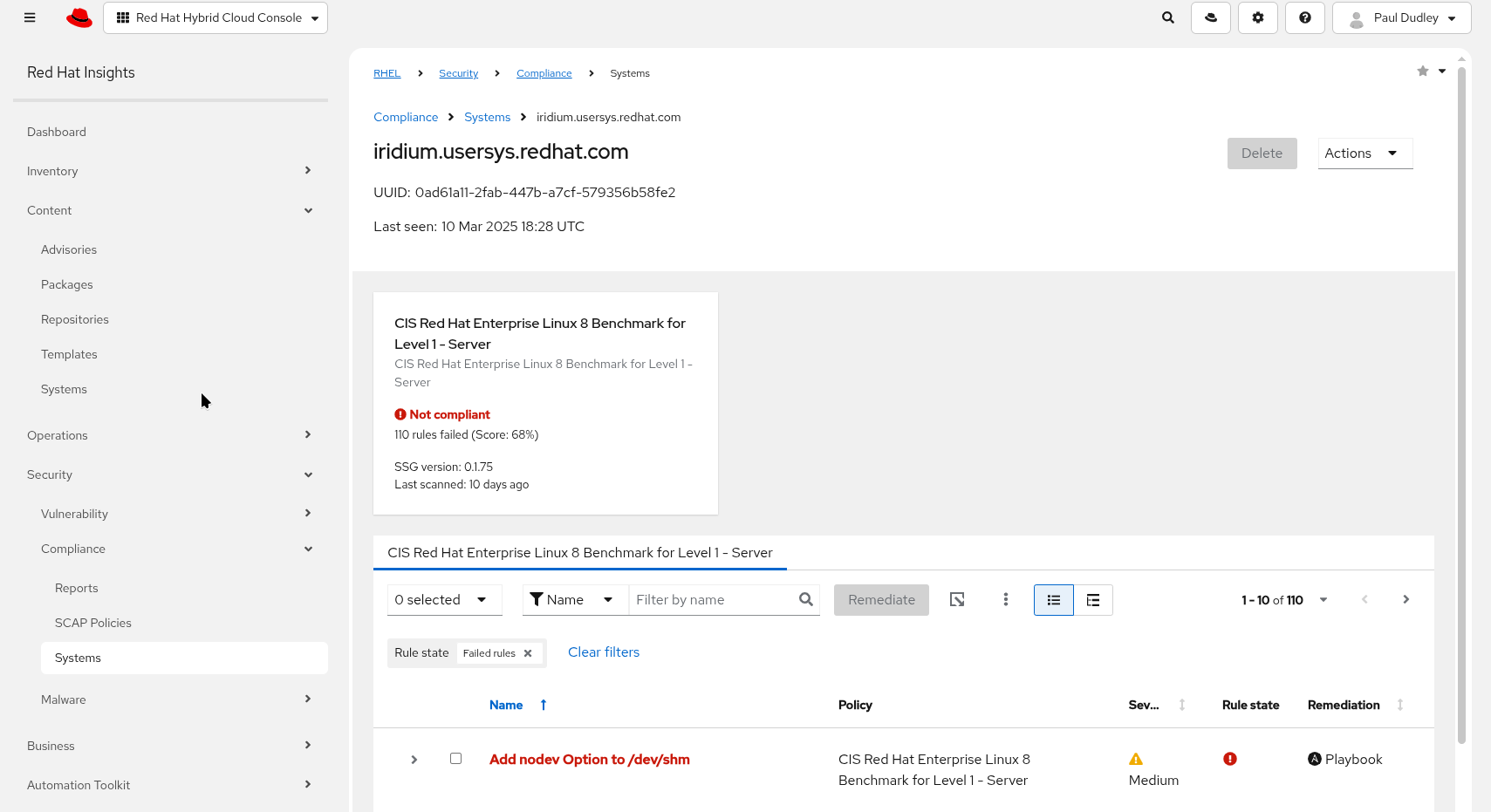Click the Red Hat logo
Image resolution: width=1491 pixels, height=812 pixels.
coord(79,17)
